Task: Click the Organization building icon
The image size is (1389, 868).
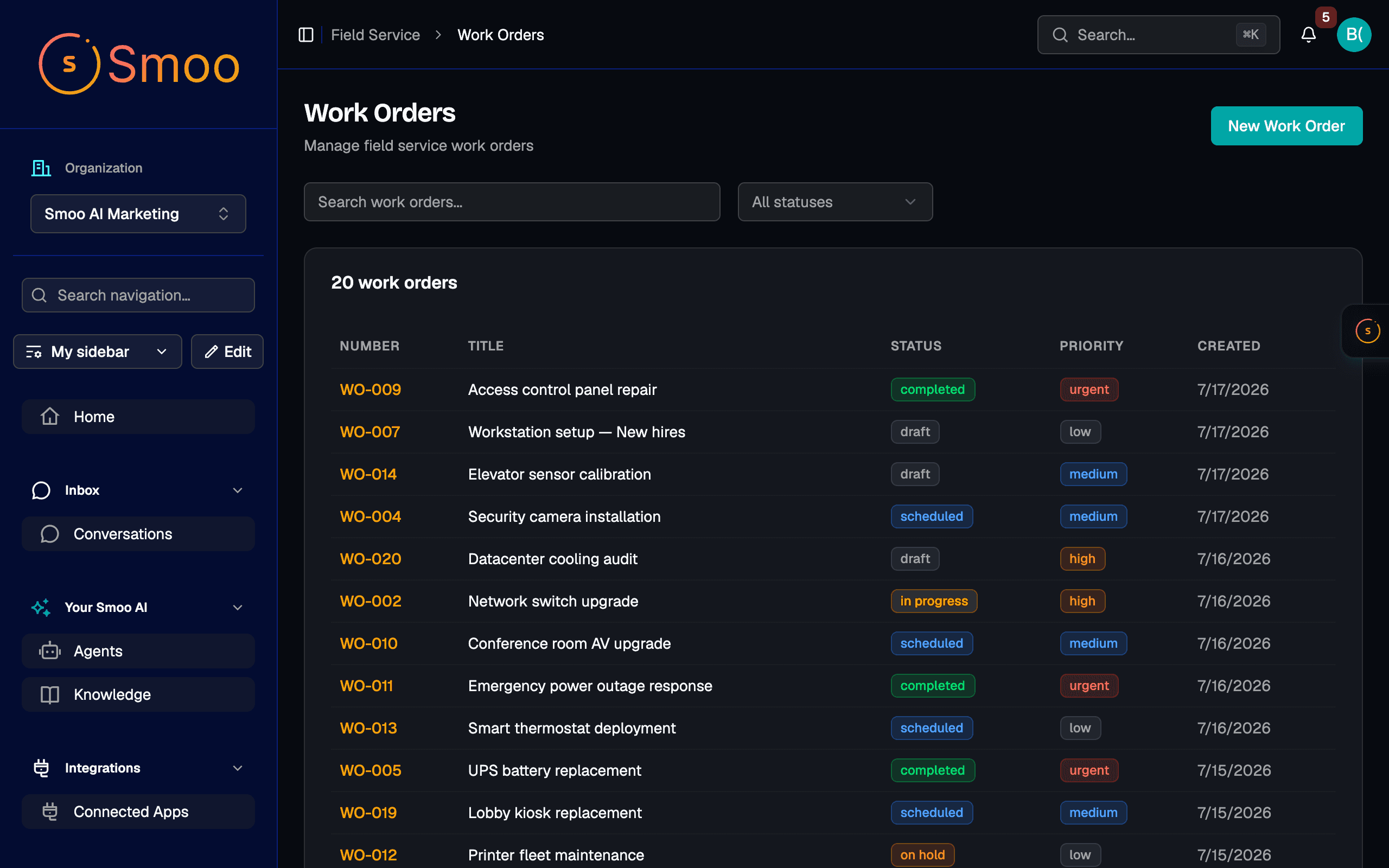Action: [41, 168]
